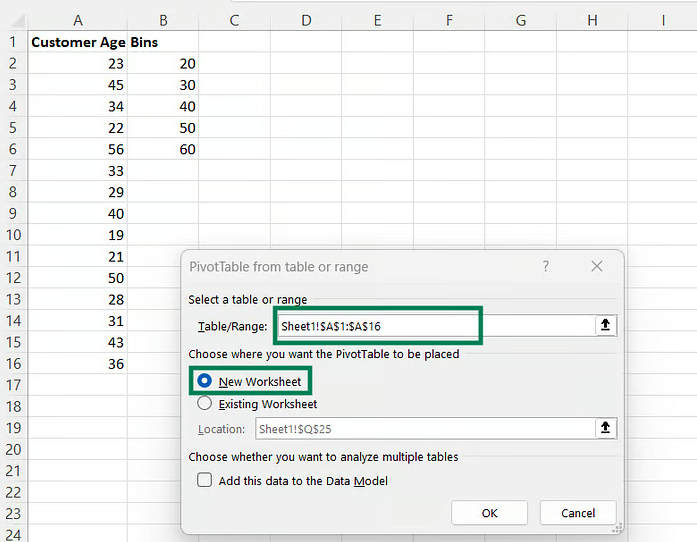
Task: Close the PivotTable dialog with X
Action: [597, 267]
